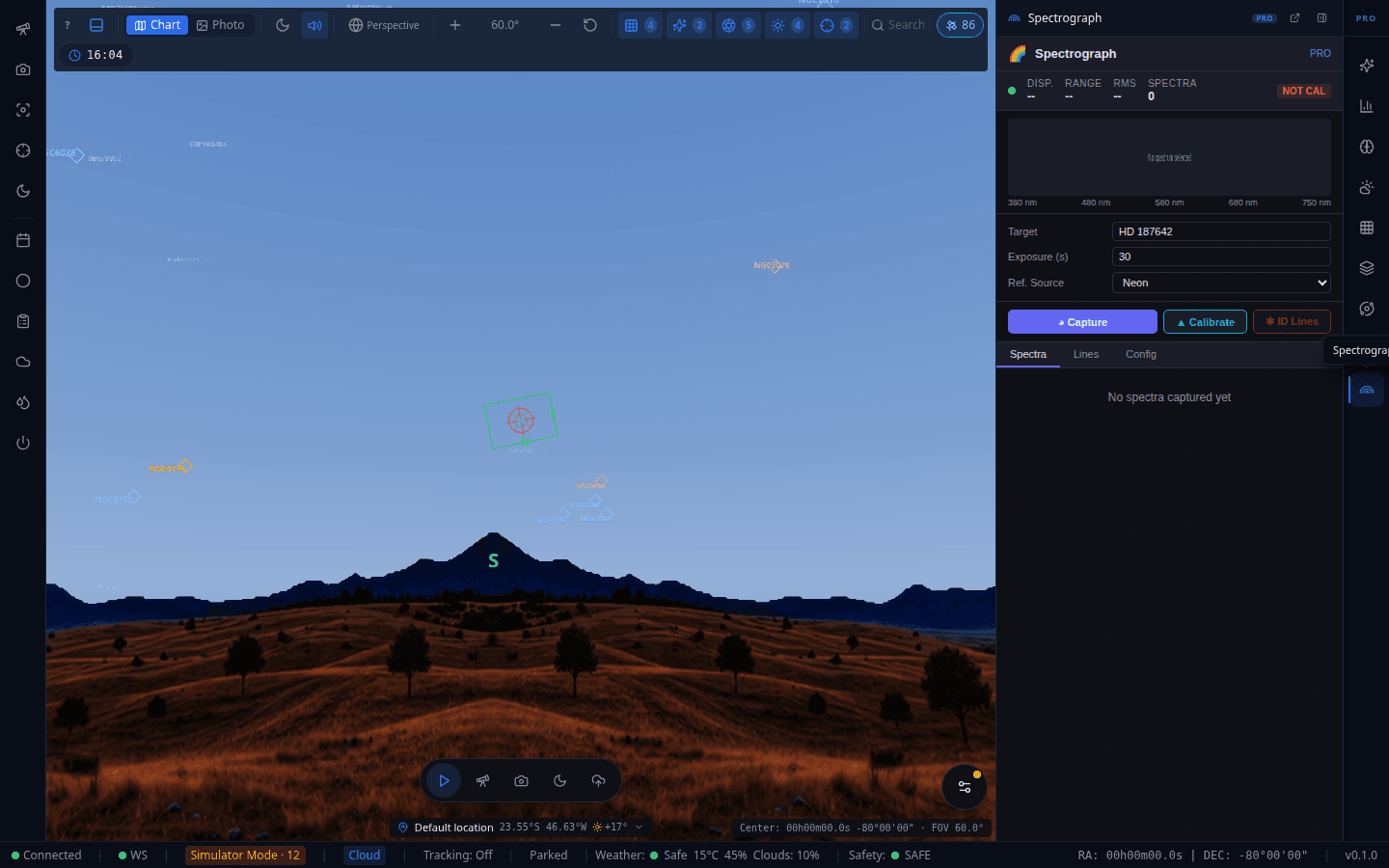
Task: Click the active Spectrograph icon in right sidebar
Action: (x=1367, y=390)
